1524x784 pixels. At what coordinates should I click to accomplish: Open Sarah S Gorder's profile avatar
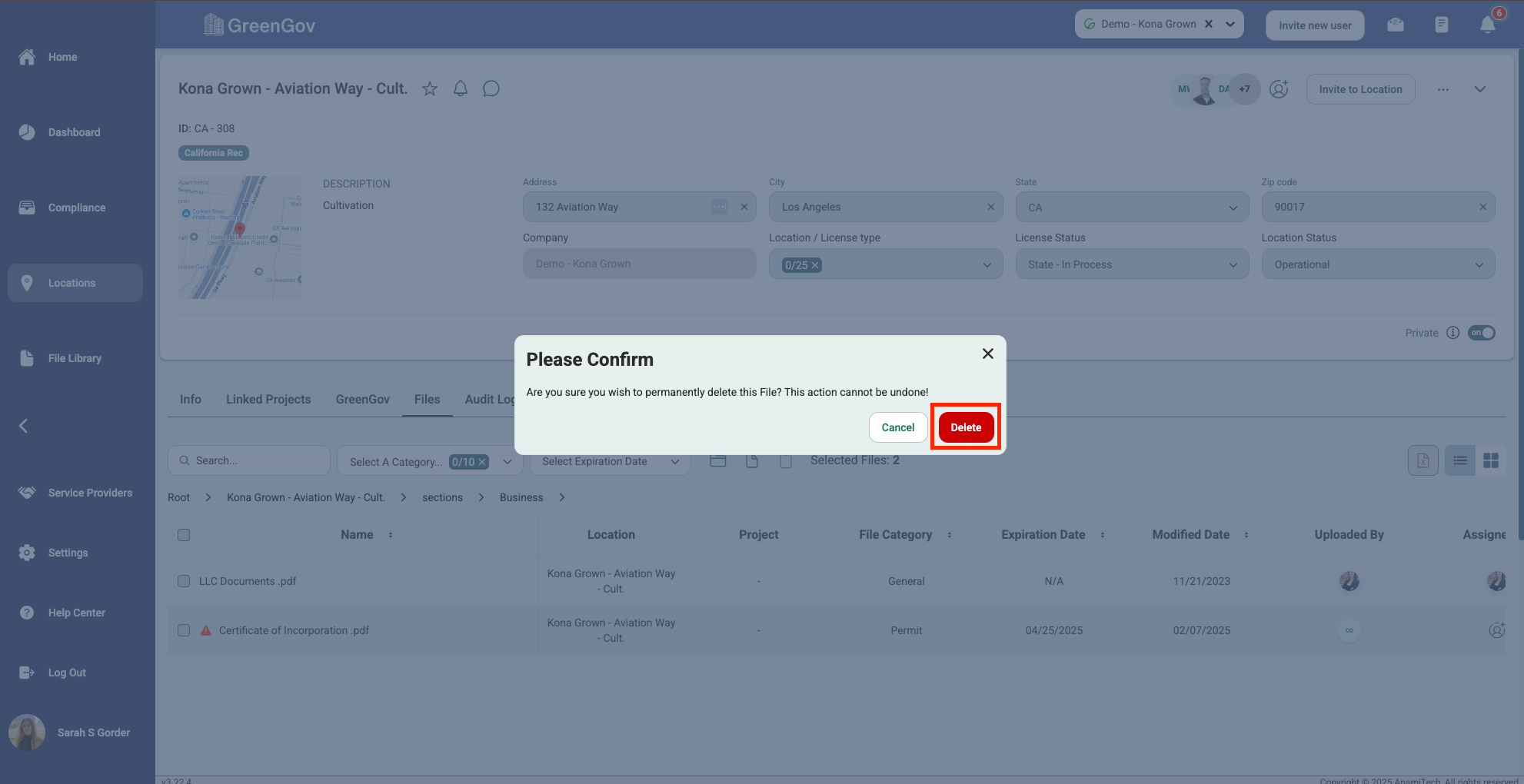click(x=27, y=733)
